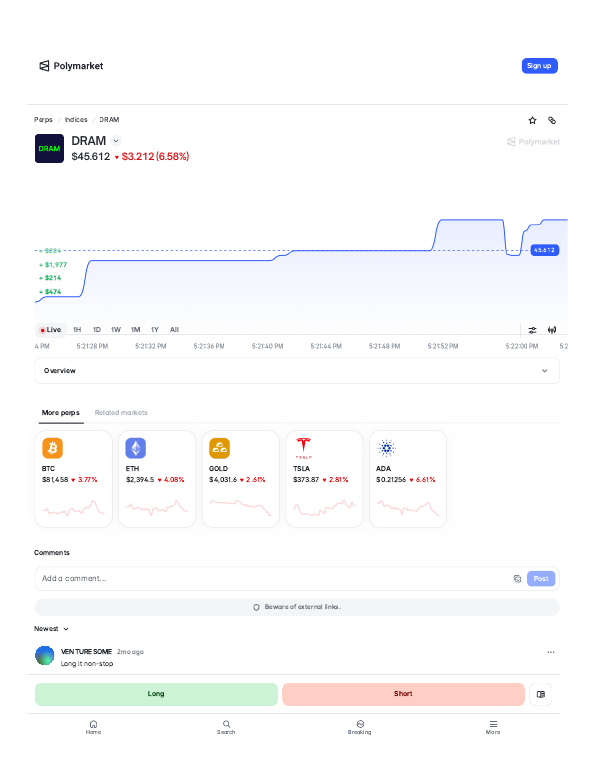Click the Short button

[403, 694]
